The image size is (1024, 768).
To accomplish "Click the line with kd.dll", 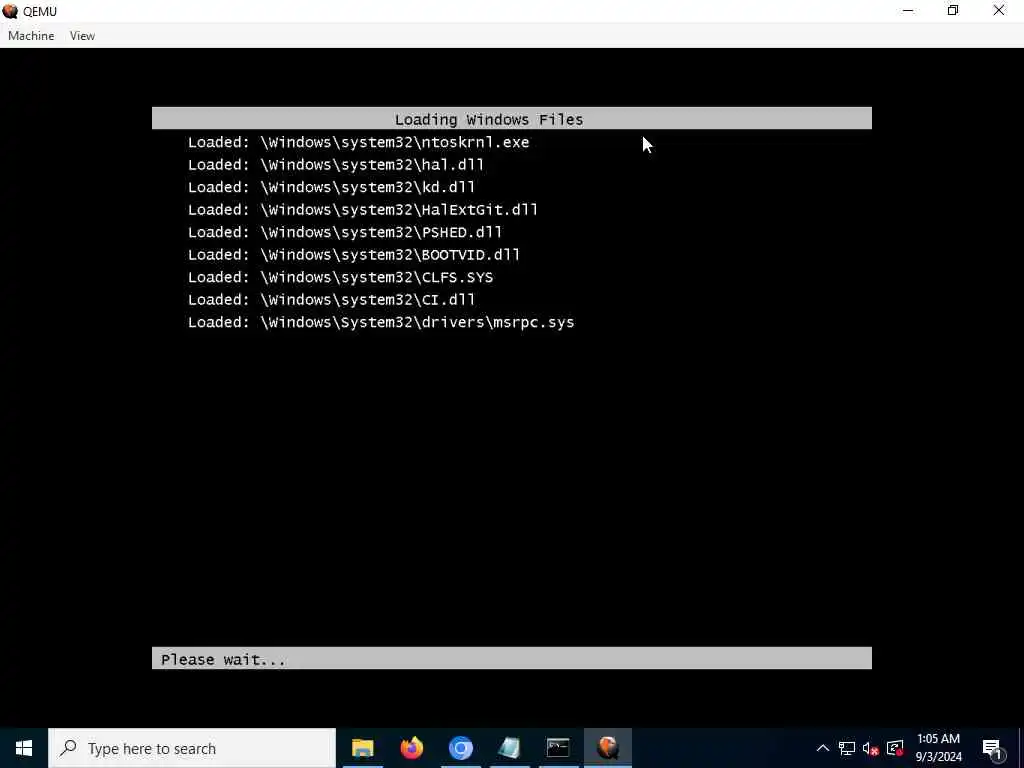I will (332, 187).
